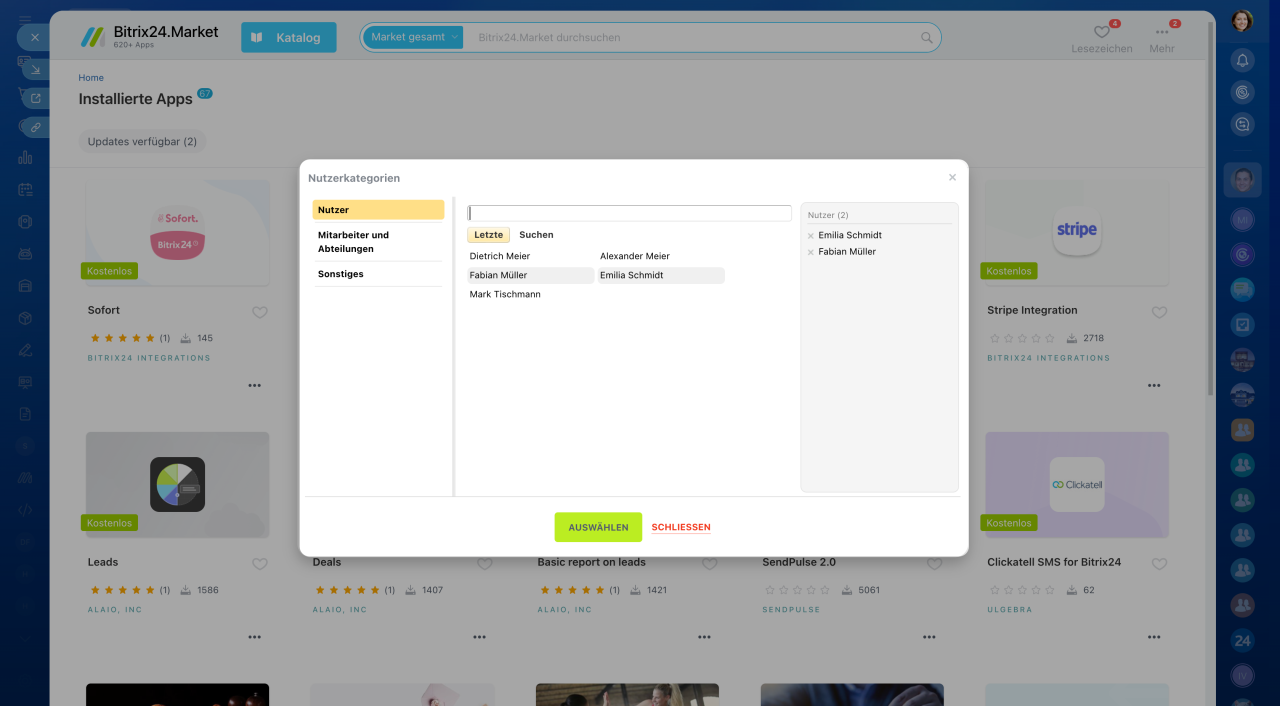Close the slider with X button

coord(34,37)
